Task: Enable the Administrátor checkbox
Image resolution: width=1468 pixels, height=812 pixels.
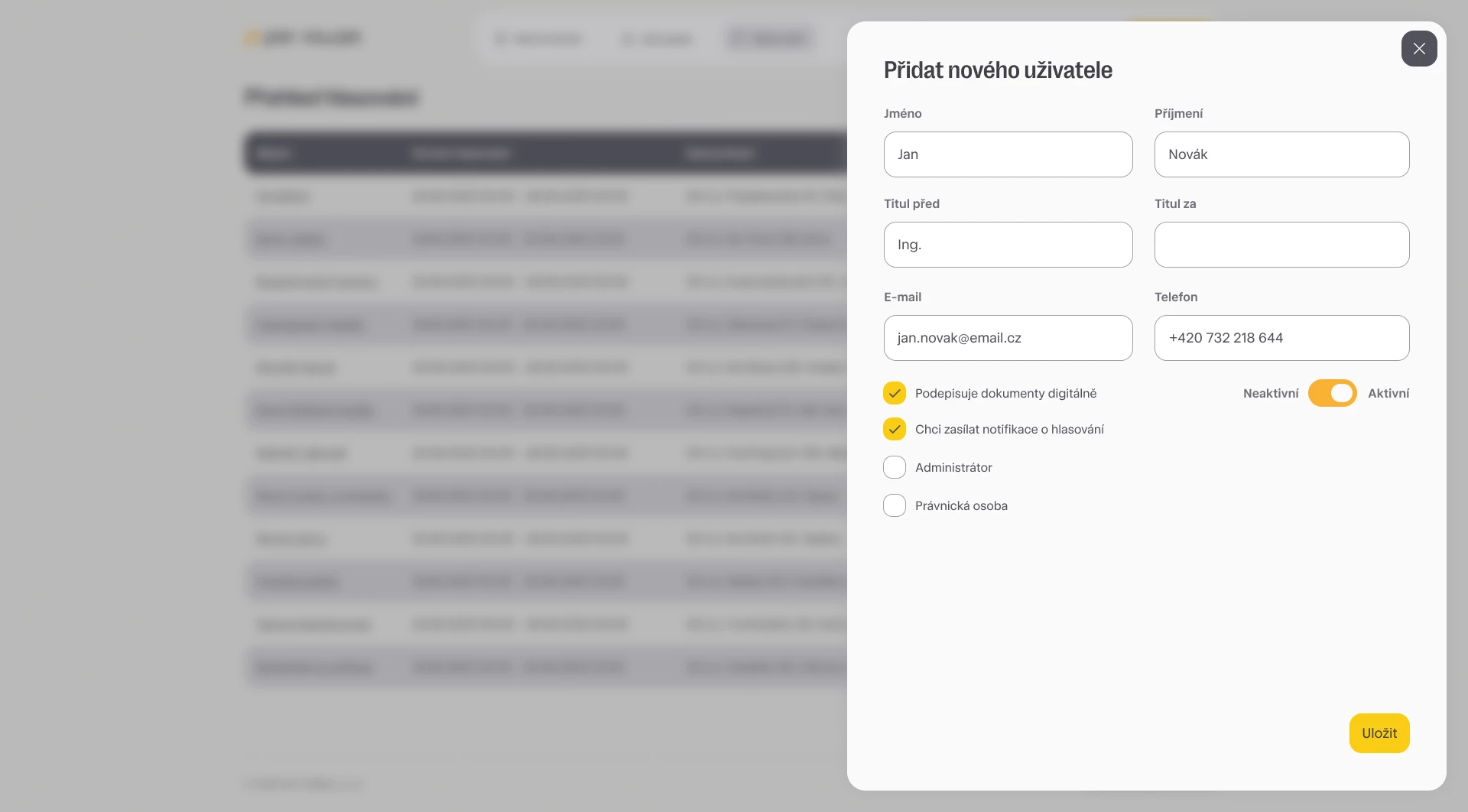Action: (895, 467)
